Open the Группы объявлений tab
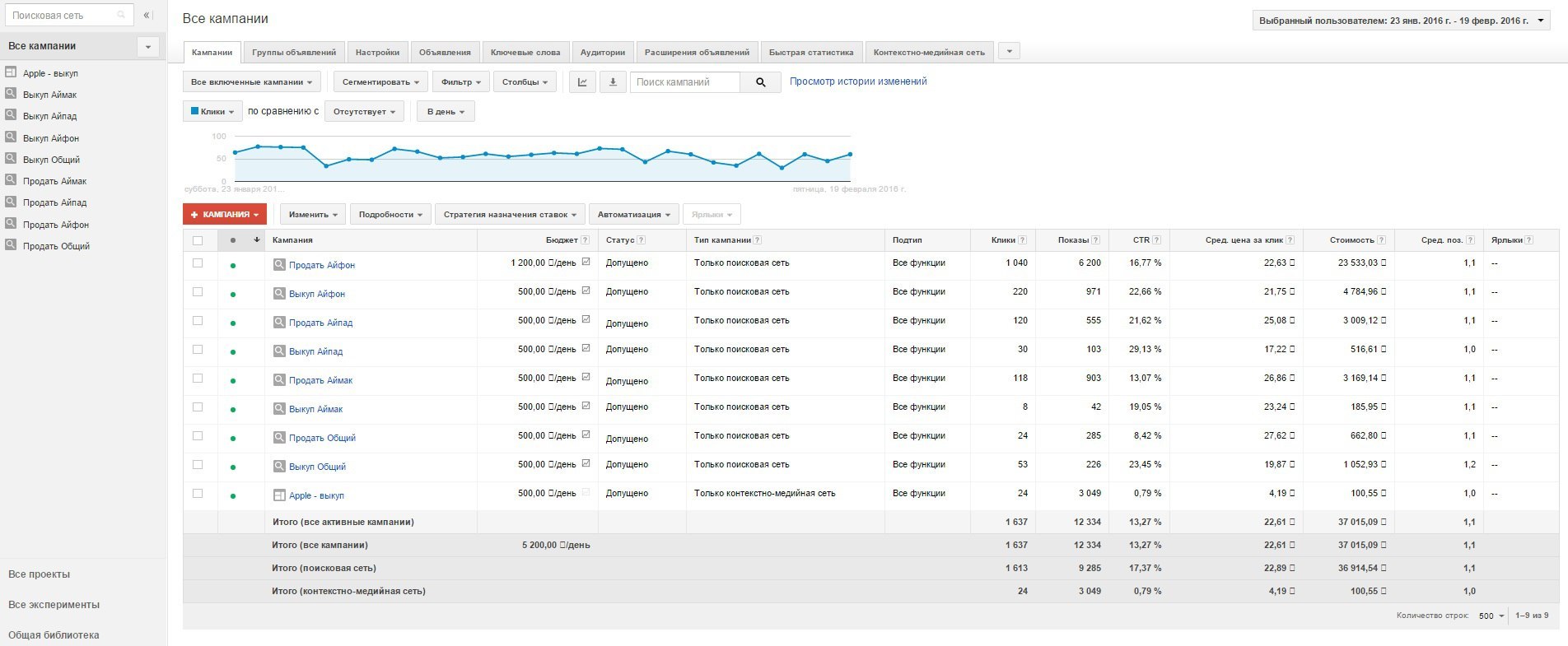The image size is (1568, 646). (294, 53)
